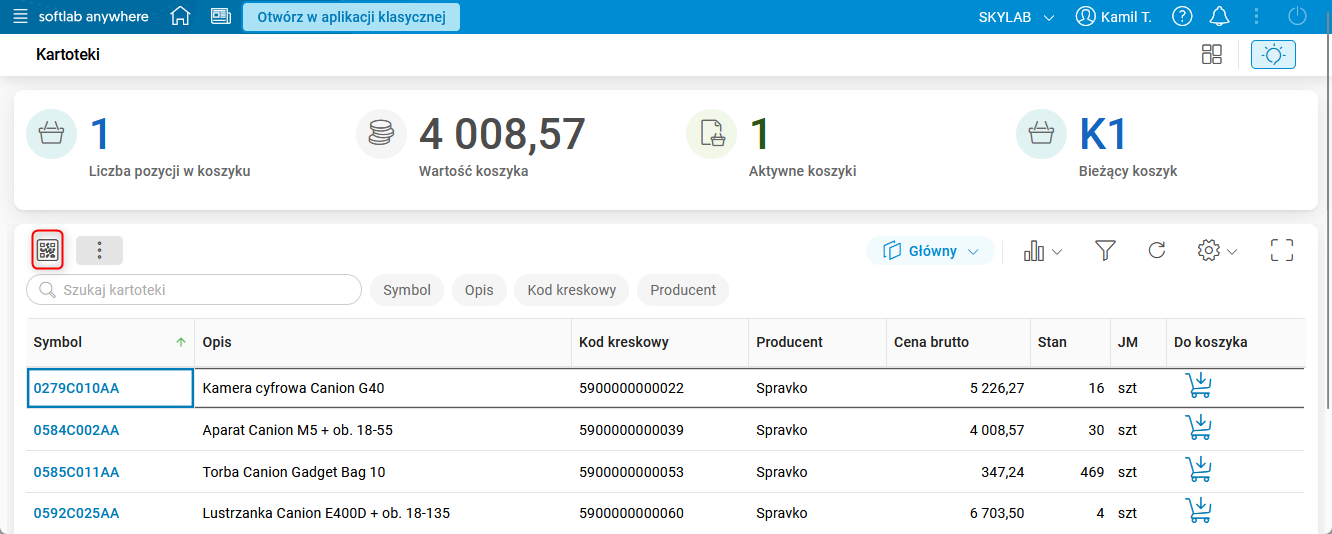Open link 0585C011AA
Image resolution: width=1332 pixels, height=534 pixels.
(76, 472)
